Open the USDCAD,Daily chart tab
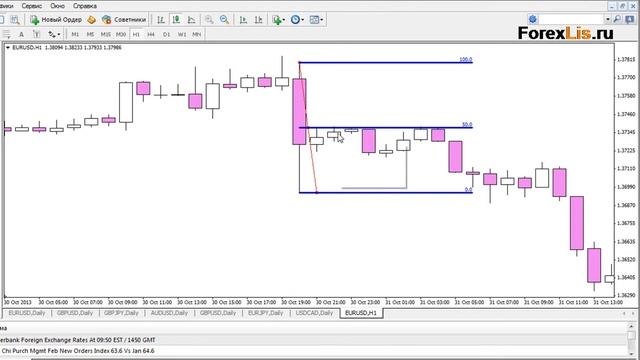 (314, 313)
